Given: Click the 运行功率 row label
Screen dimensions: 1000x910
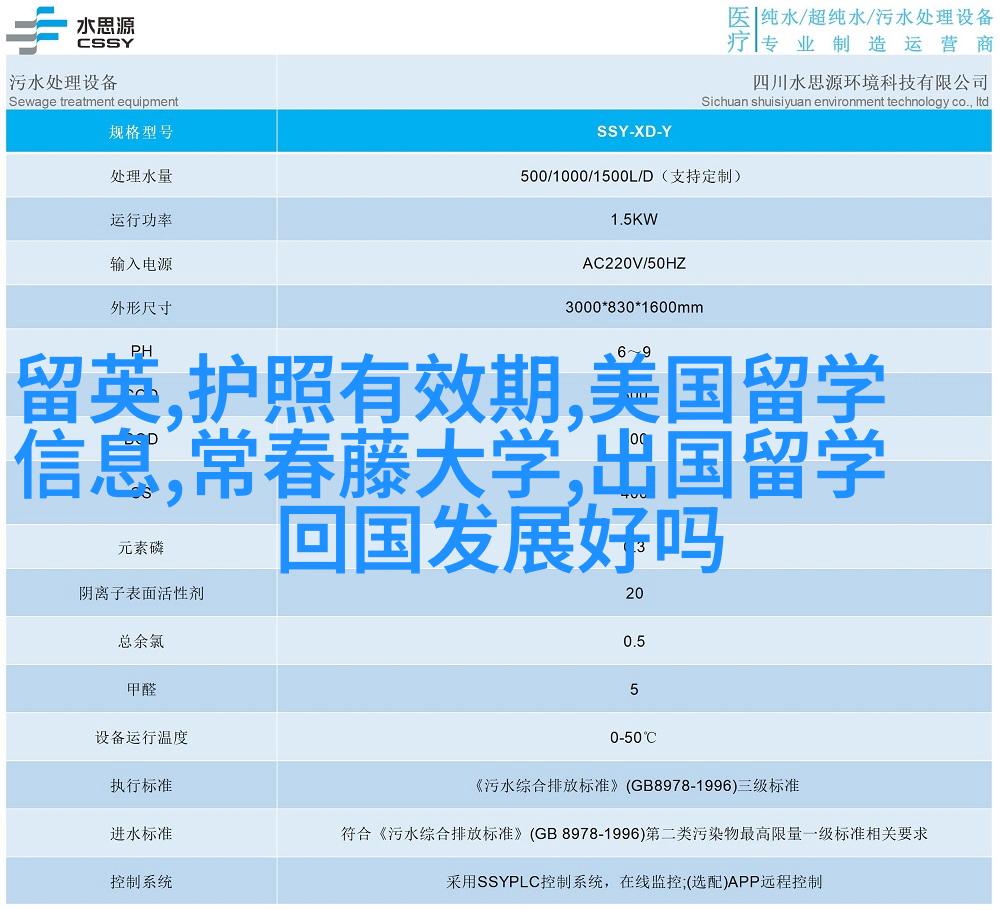Looking at the screenshot, I should pos(141,220).
